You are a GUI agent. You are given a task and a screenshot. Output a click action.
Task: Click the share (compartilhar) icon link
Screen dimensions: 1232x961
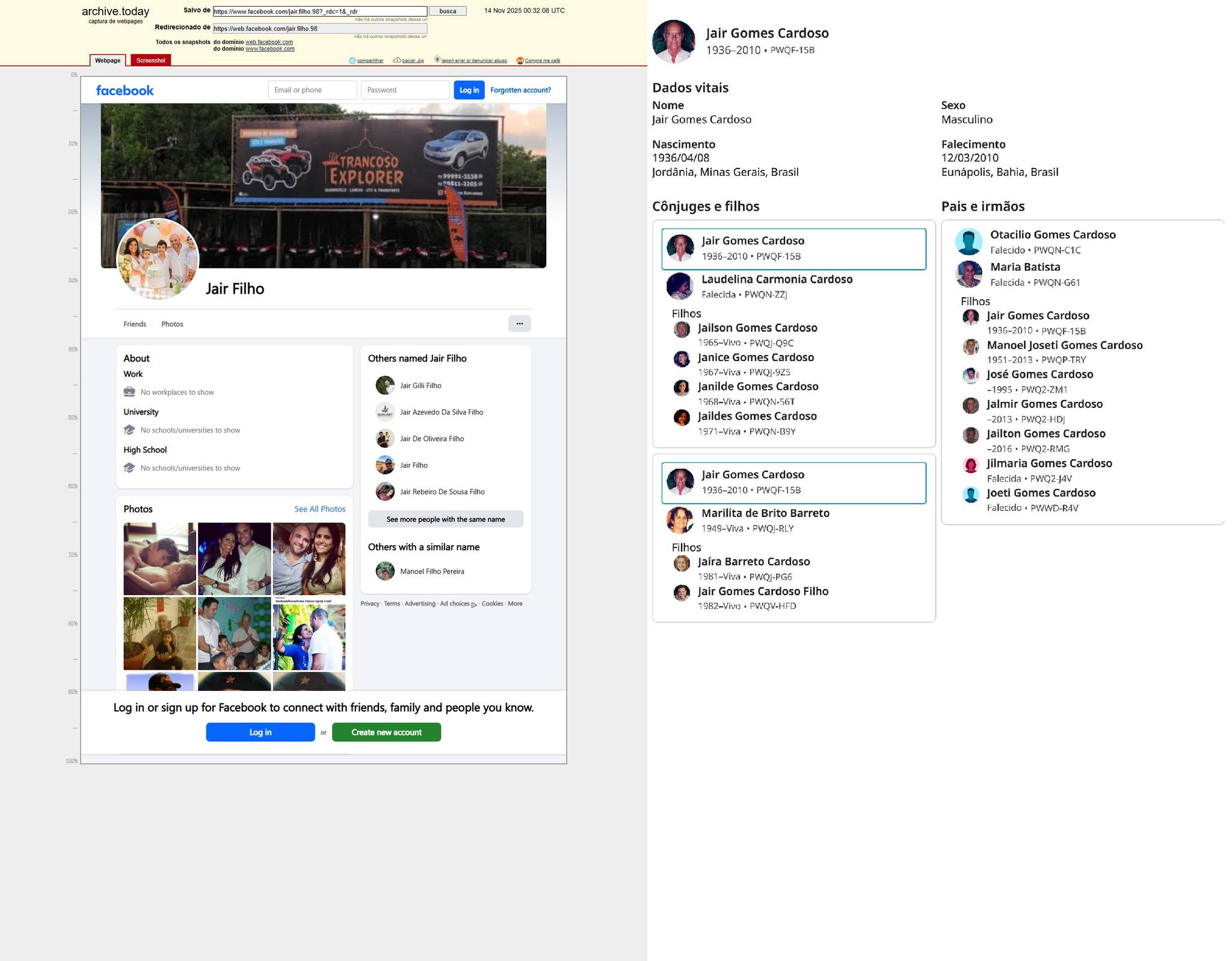(353, 60)
